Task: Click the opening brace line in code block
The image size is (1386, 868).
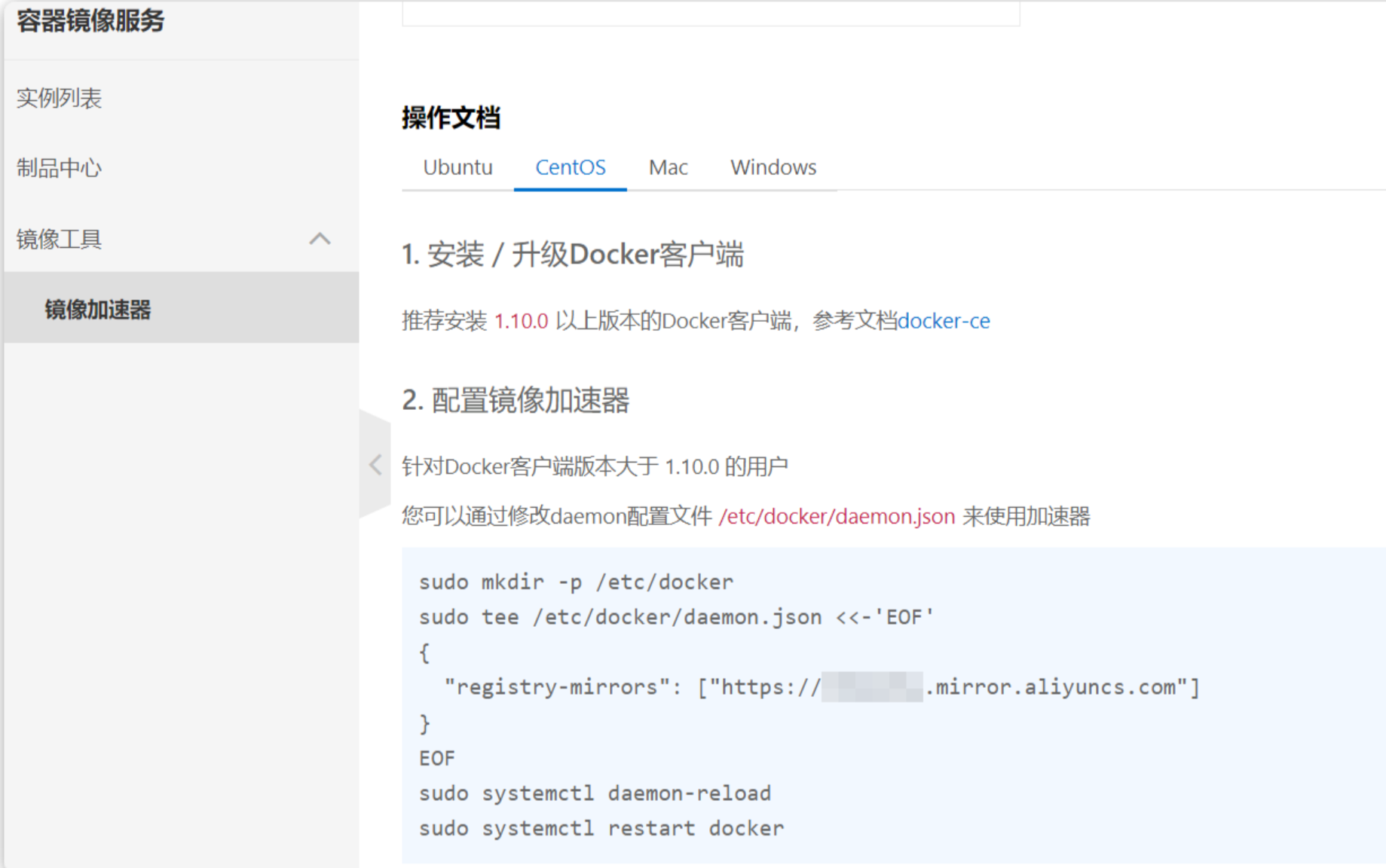Action: [x=425, y=653]
